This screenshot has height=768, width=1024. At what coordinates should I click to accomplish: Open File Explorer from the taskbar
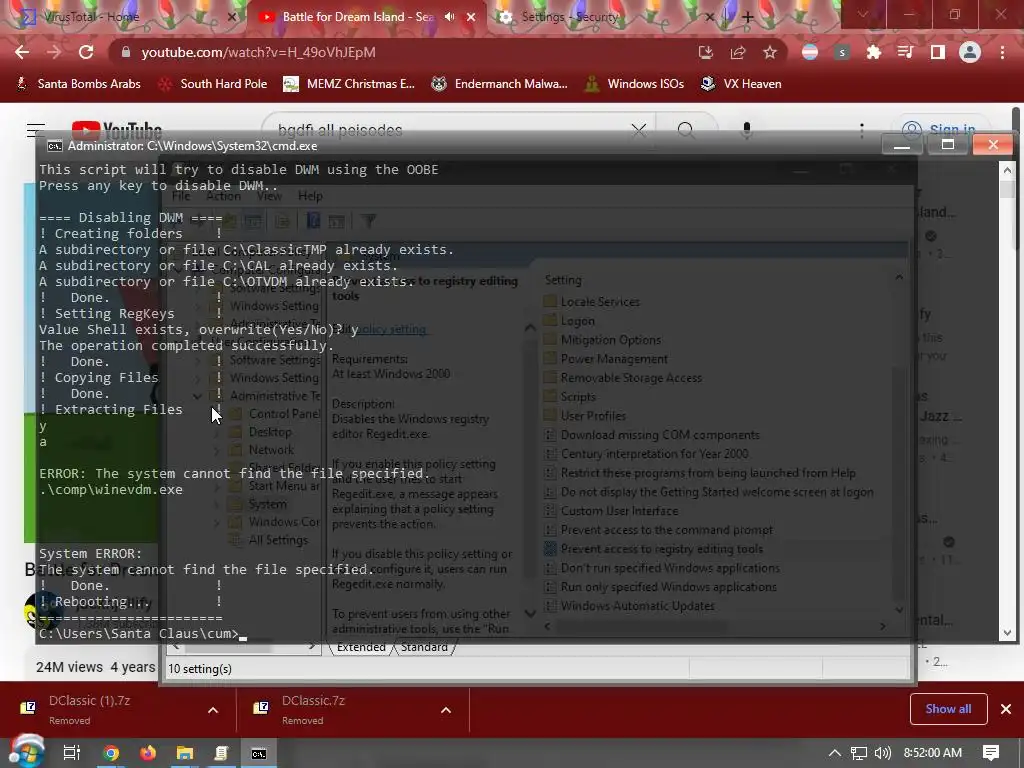click(x=185, y=753)
